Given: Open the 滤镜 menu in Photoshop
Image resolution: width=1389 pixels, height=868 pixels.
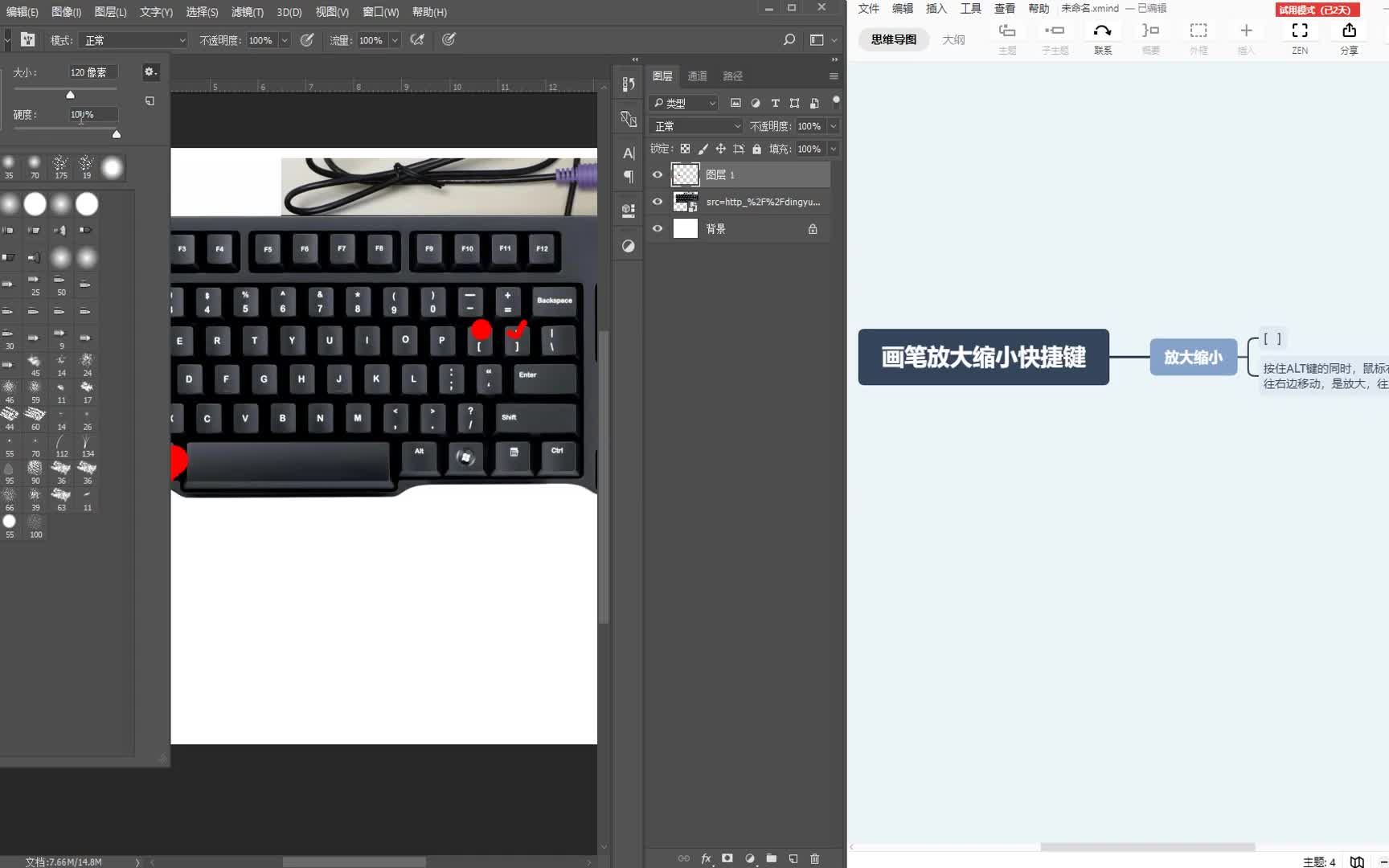Looking at the screenshot, I should click(246, 12).
